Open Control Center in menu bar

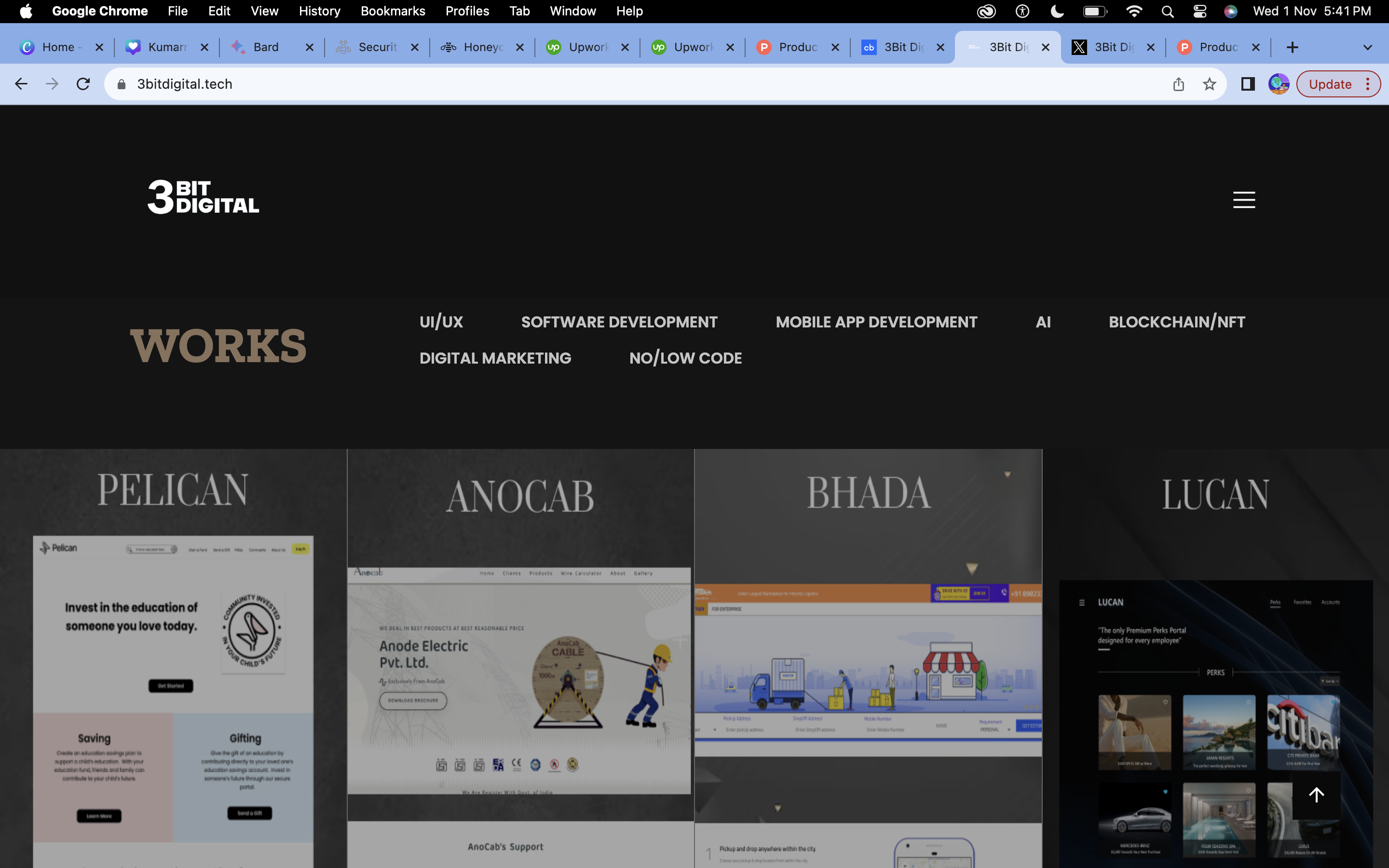pyautogui.click(x=1199, y=11)
